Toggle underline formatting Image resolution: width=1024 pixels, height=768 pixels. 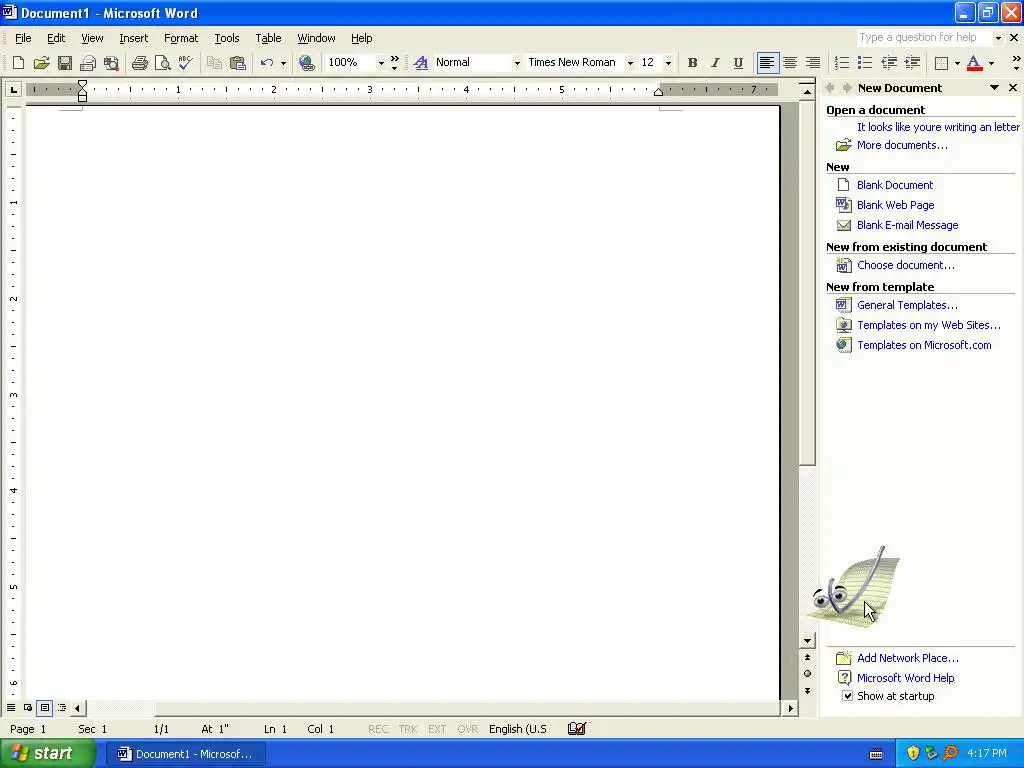(x=738, y=63)
